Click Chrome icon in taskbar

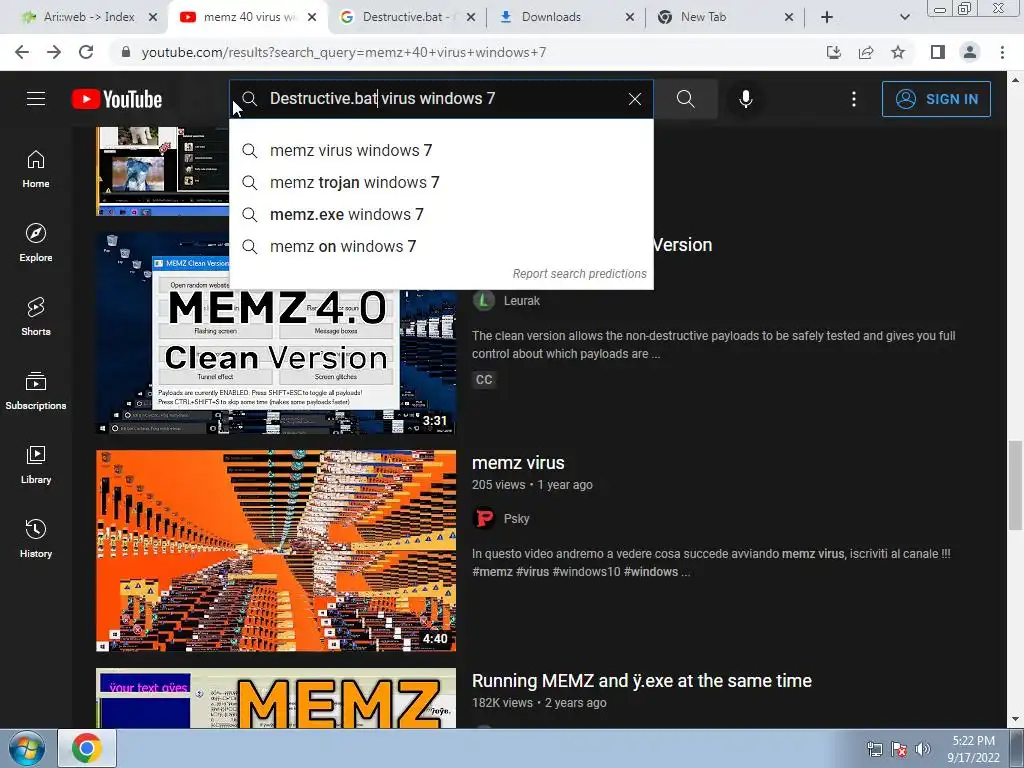point(87,748)
